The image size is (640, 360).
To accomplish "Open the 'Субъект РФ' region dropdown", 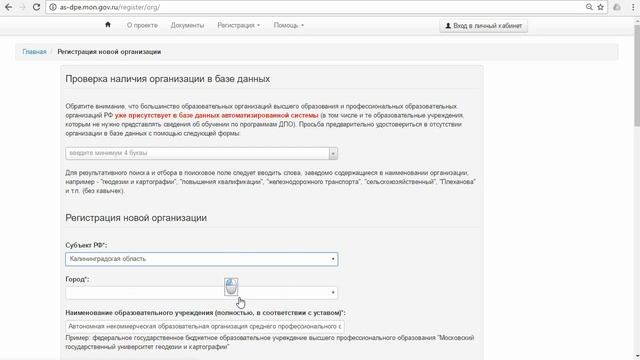I will pos(202,259).
